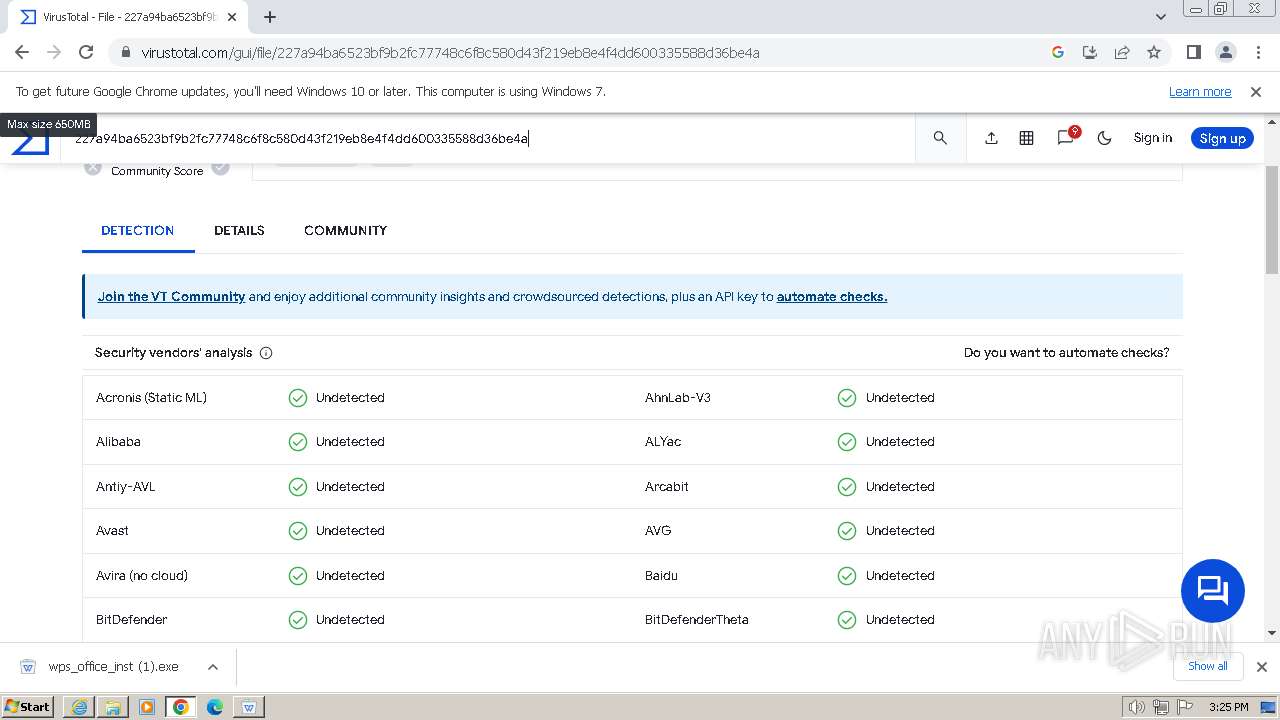The image size is (1280, 720).
Task: Open a new browser tab
Action: [x=270, y=17]
